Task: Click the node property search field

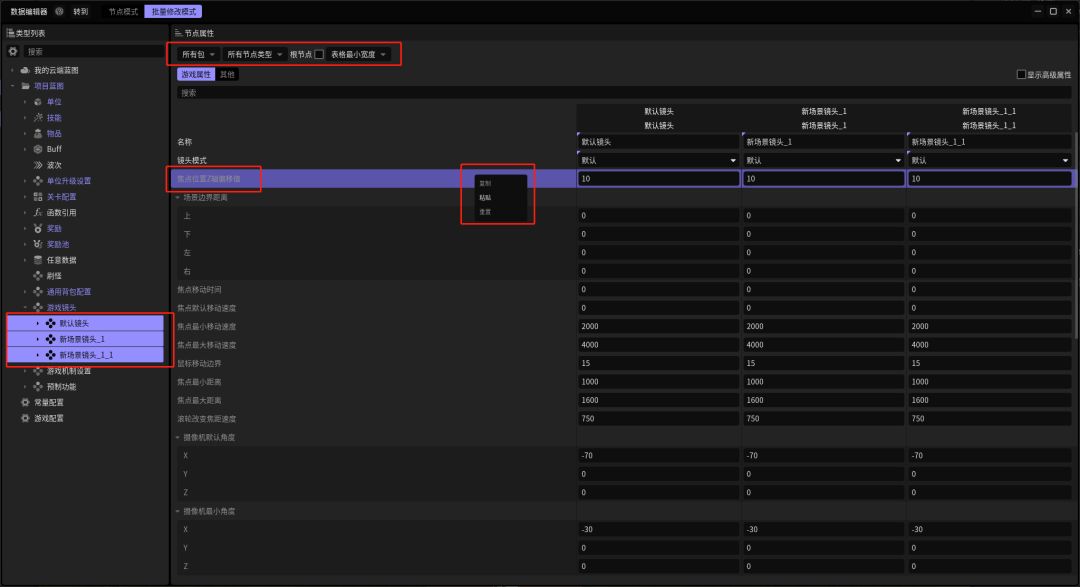Action: click(624, 93)
